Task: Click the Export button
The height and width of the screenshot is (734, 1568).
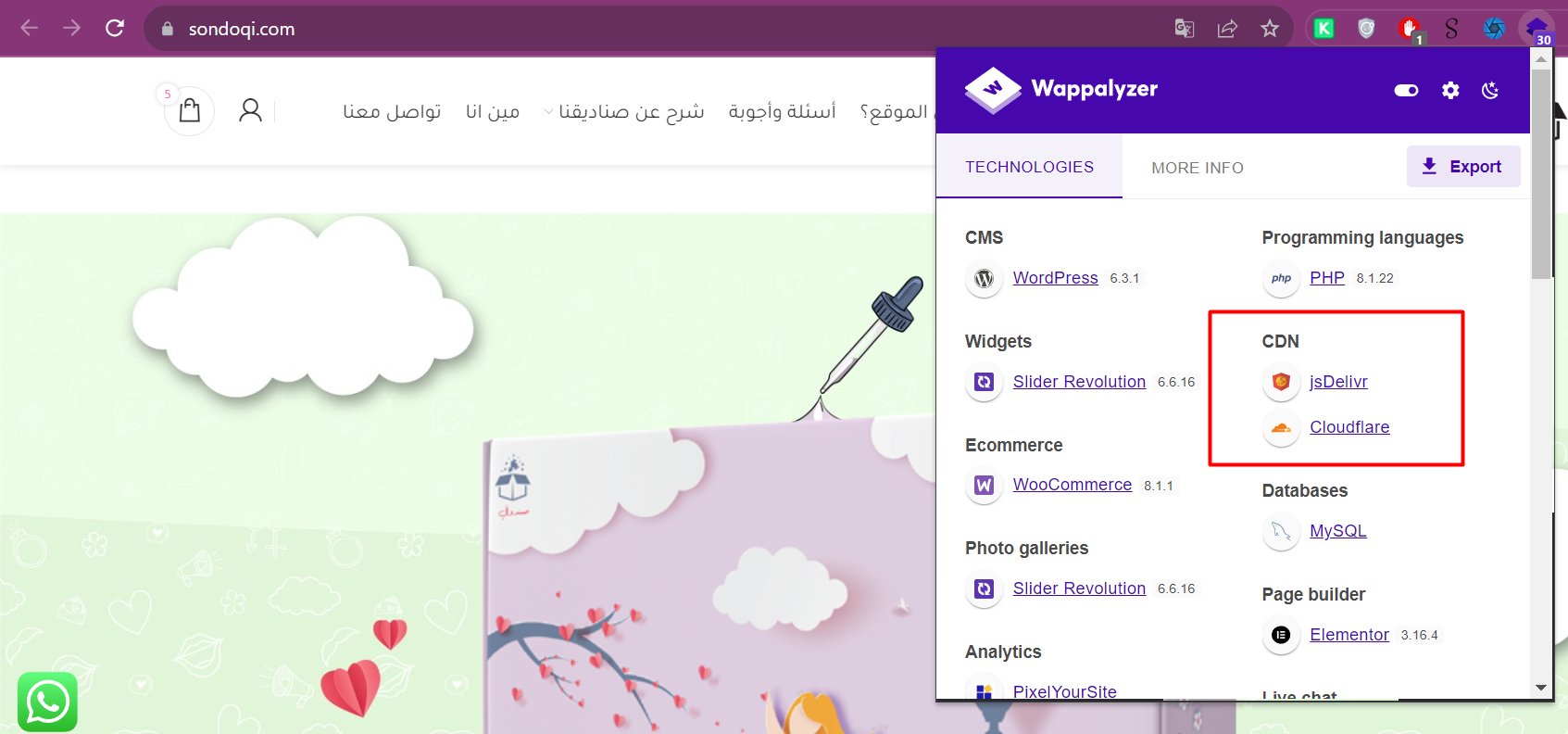Action: click(1463, 167)
